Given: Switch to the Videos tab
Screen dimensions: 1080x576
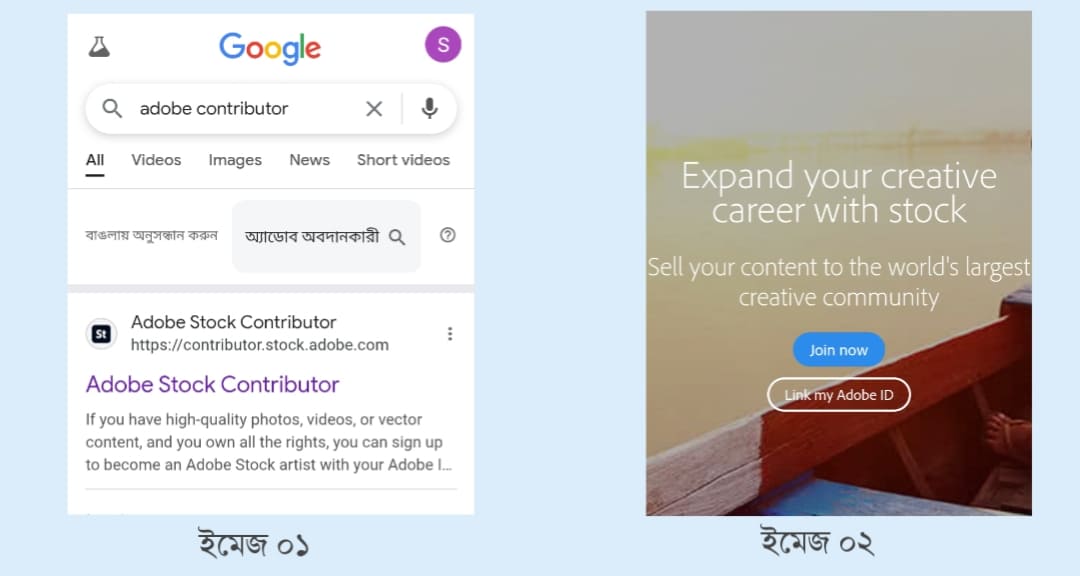Looking at the screenshot, I should 156,160.
